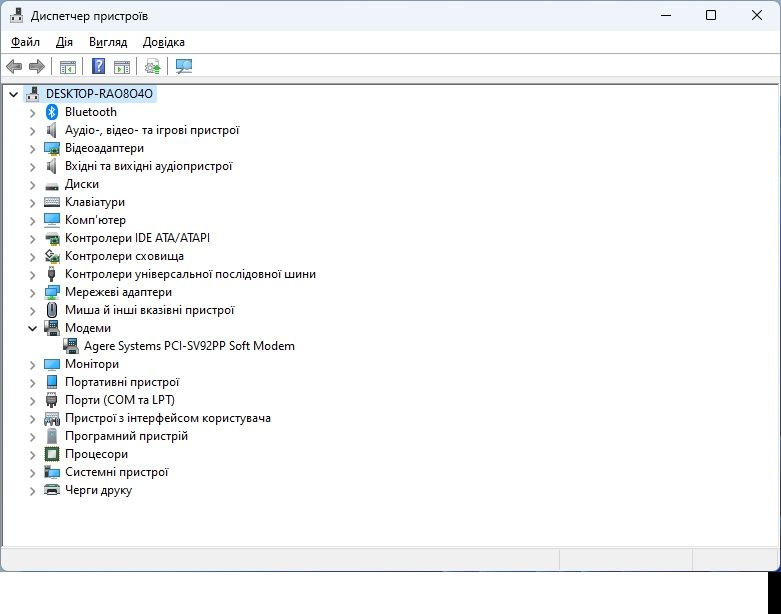
Task: Click the Диспетчер пристроїв title bar icon
Action: pos(16,15)
